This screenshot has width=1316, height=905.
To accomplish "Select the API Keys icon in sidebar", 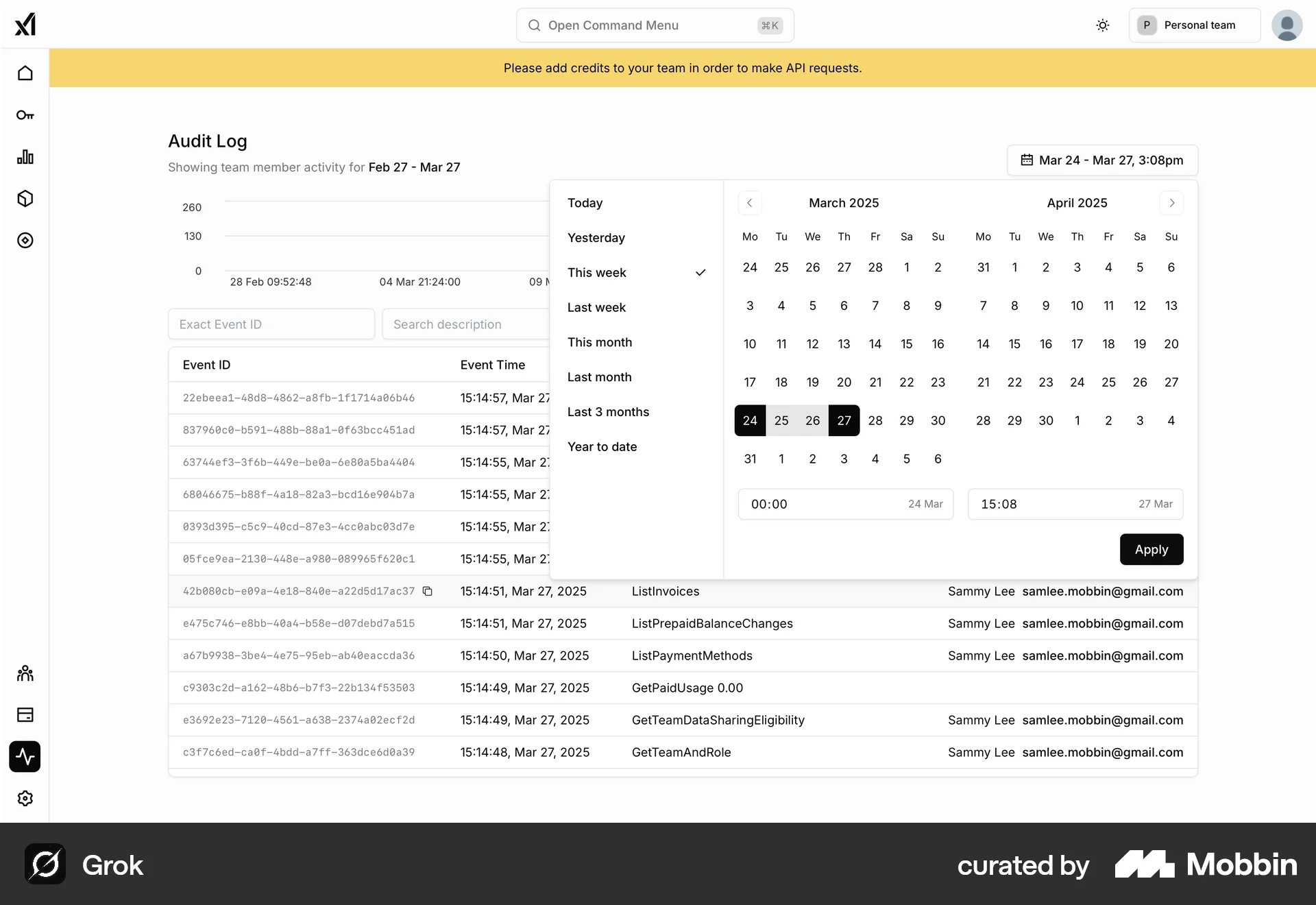I will coord(25,115).
